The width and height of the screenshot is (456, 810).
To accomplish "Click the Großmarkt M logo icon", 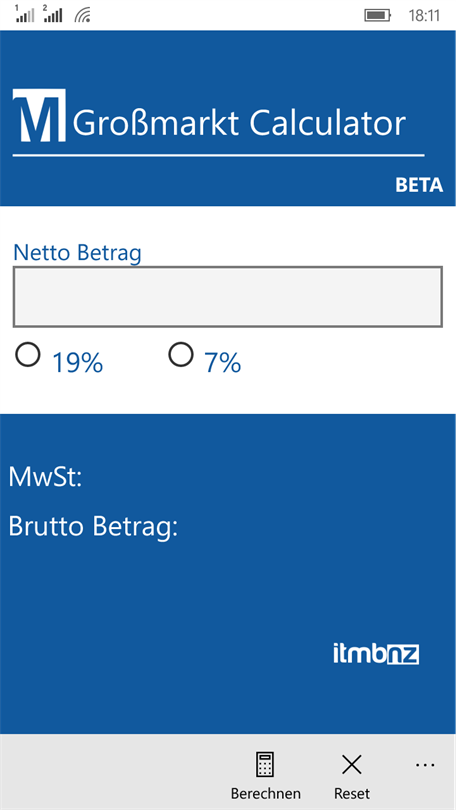I will [39, 115].
